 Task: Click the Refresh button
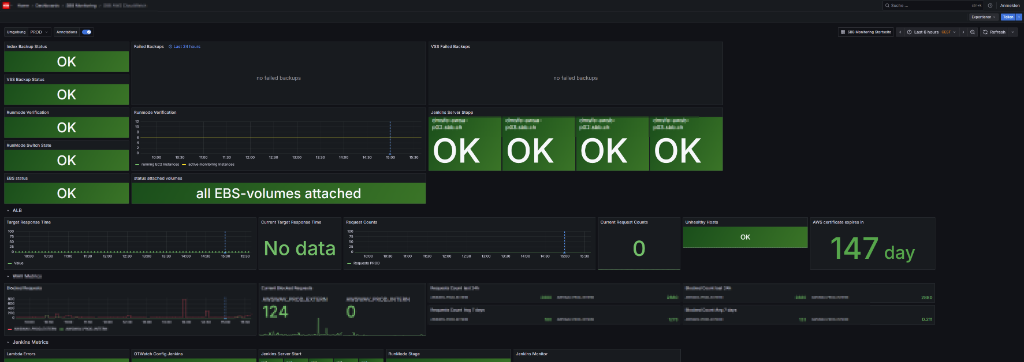click(x=995, y=31)
